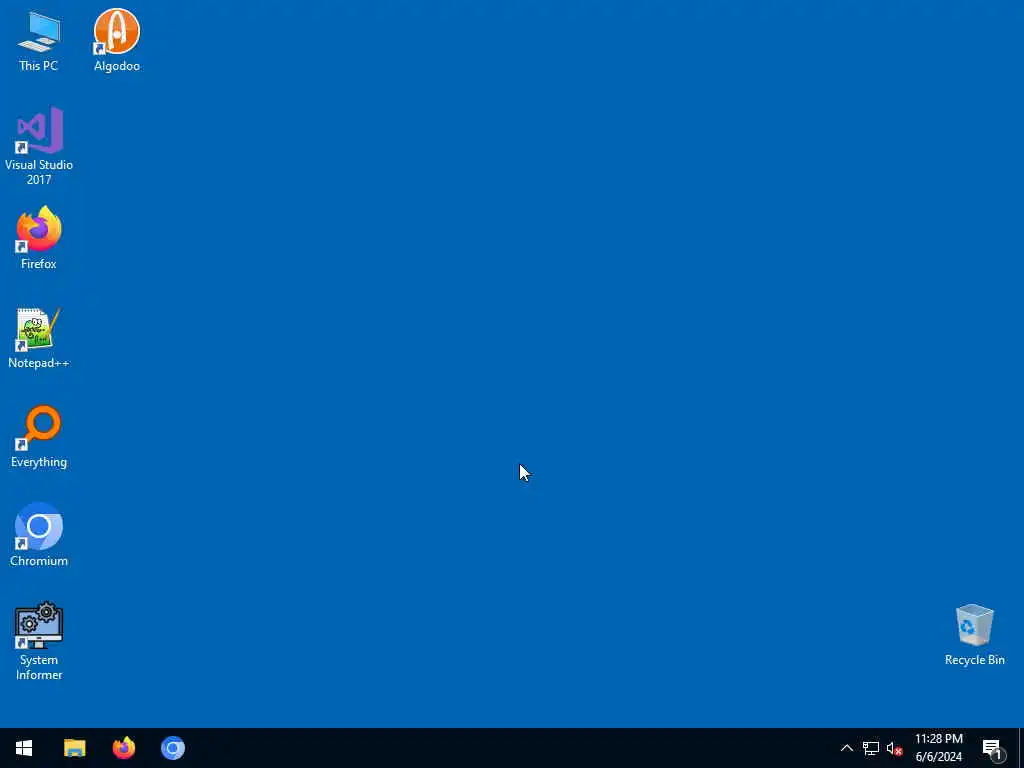Image resolution: width=1024 pixels, height=768 pixels.
Task: Select the Recycle Bin icon
Action: coord(974,635)
